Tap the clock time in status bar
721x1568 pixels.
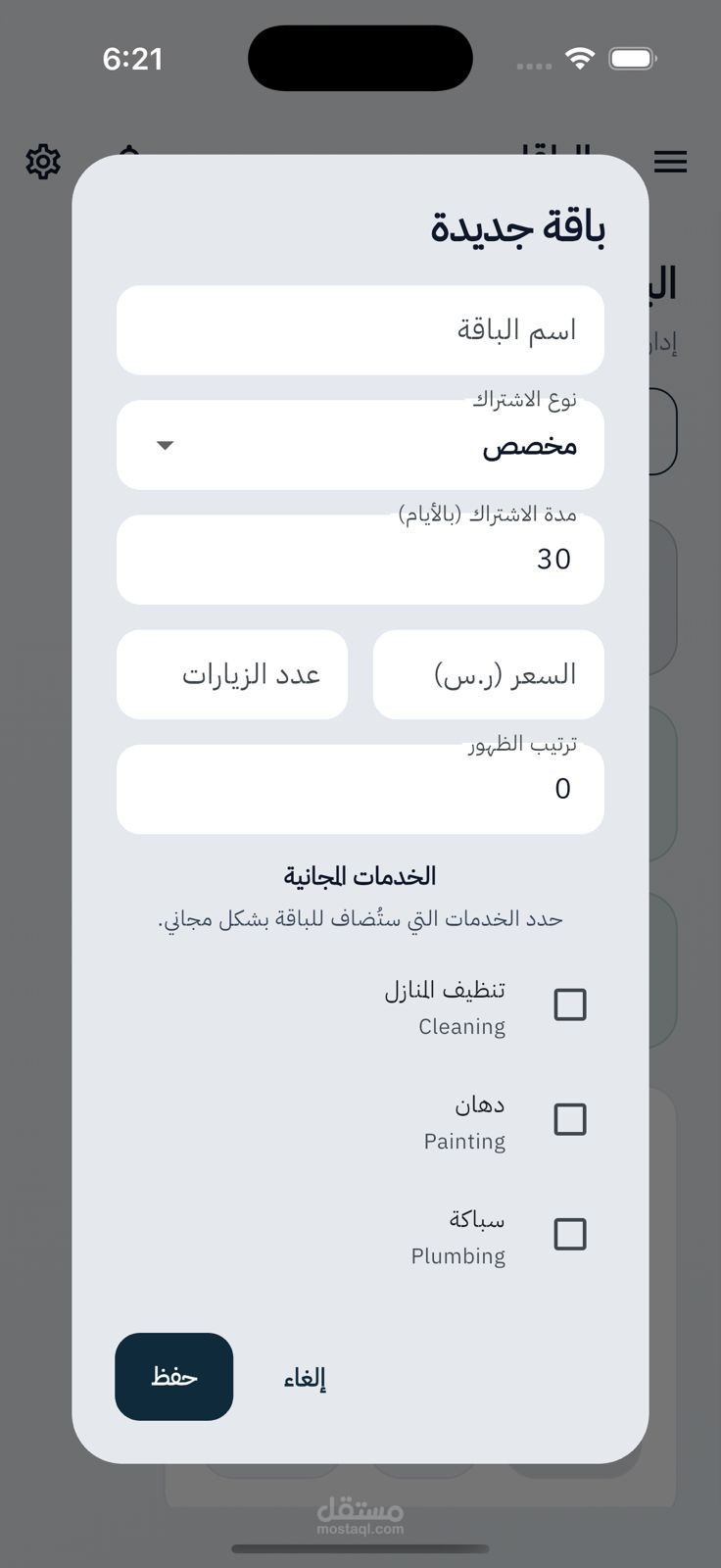(132, 59)
